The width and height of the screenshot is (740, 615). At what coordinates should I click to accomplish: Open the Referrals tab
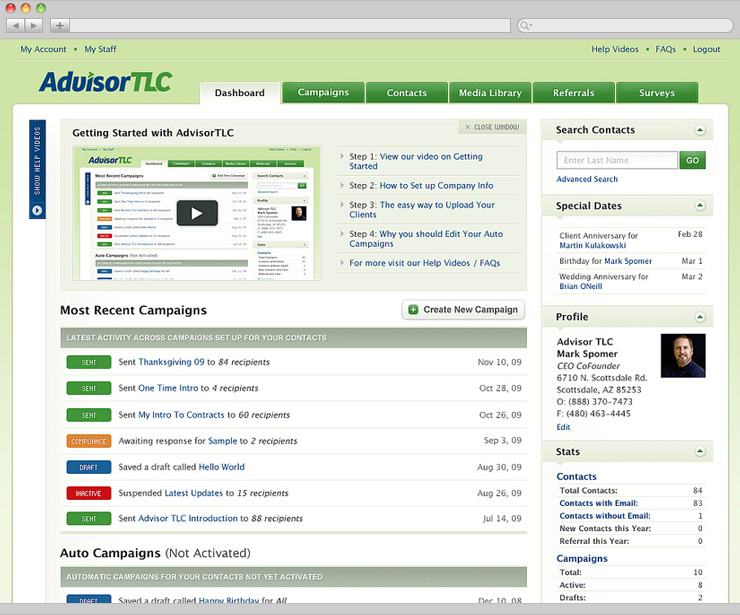573,93
